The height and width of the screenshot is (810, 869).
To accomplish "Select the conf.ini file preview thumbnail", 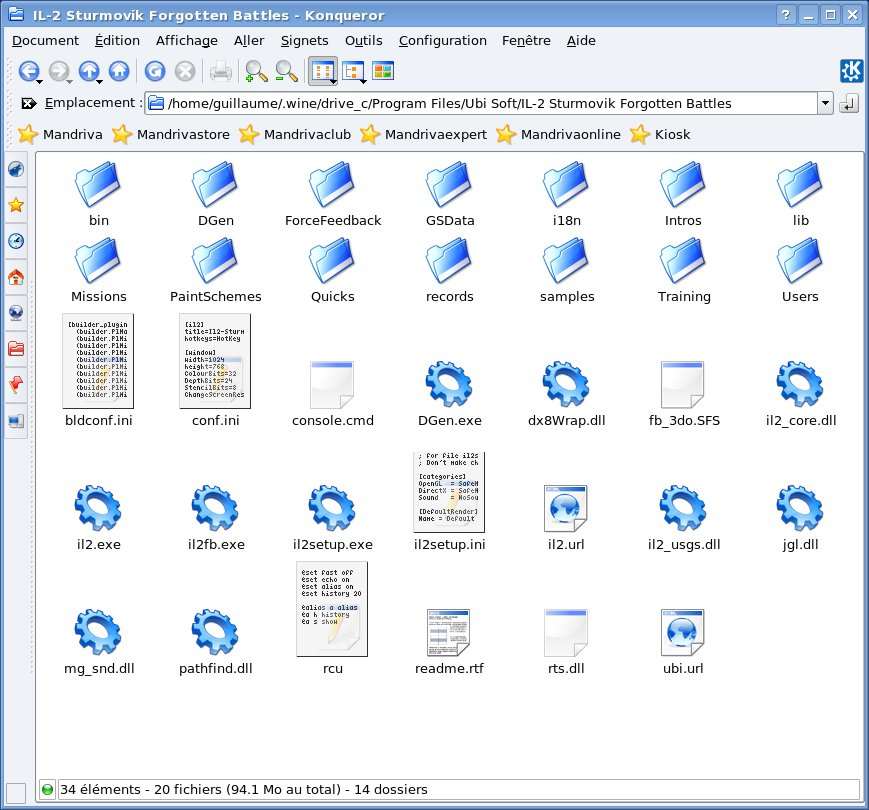I will [x=215, y=361].
